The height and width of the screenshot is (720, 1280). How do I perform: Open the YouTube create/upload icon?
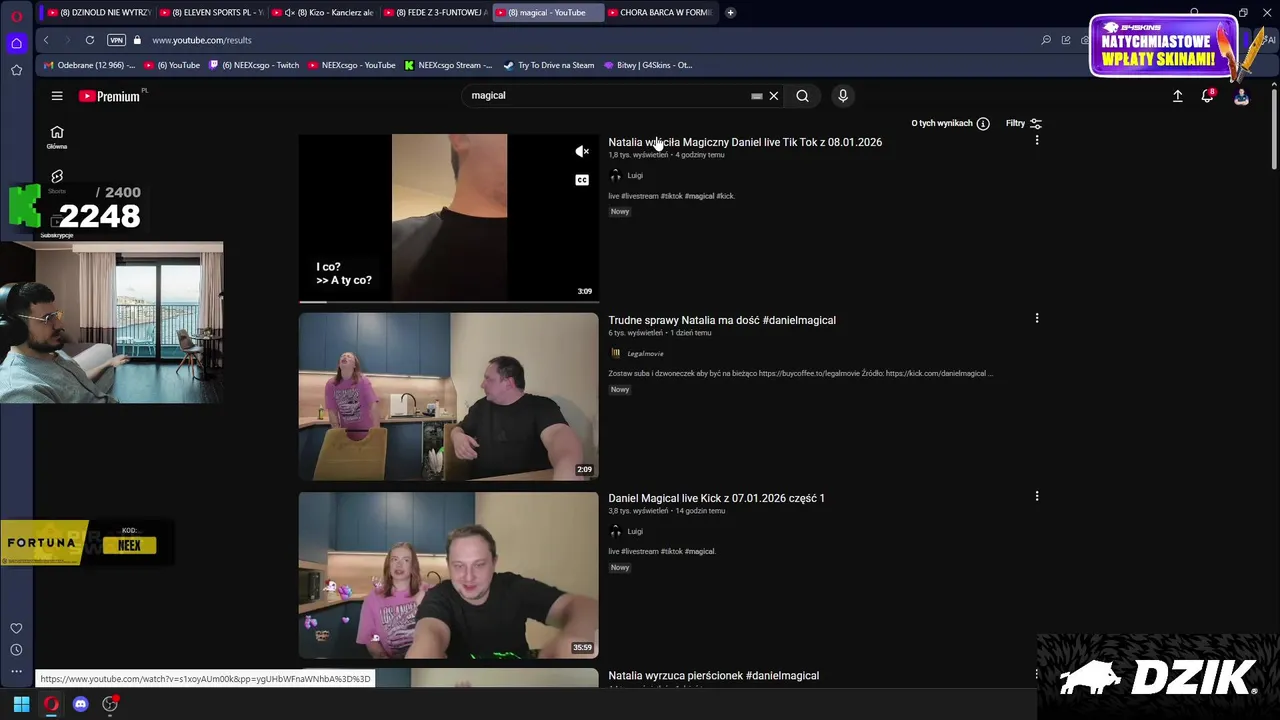tap(1178, 96)
